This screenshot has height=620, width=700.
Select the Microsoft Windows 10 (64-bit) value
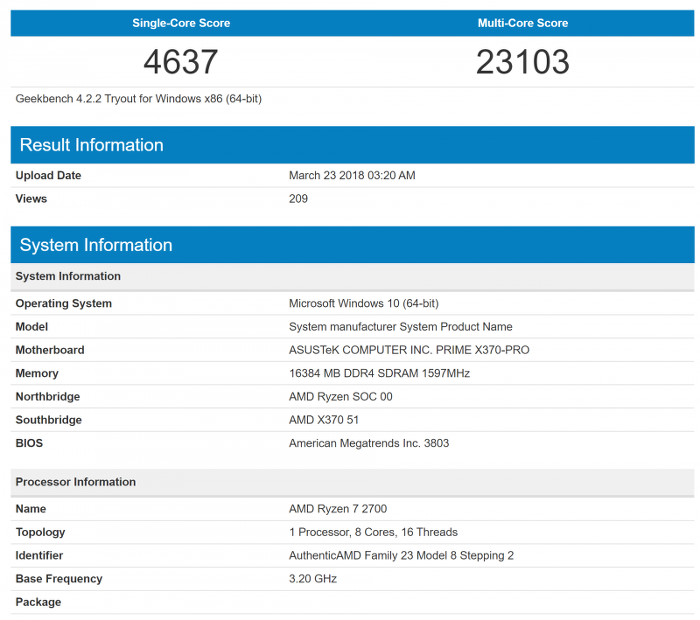(x=364, y=304)
